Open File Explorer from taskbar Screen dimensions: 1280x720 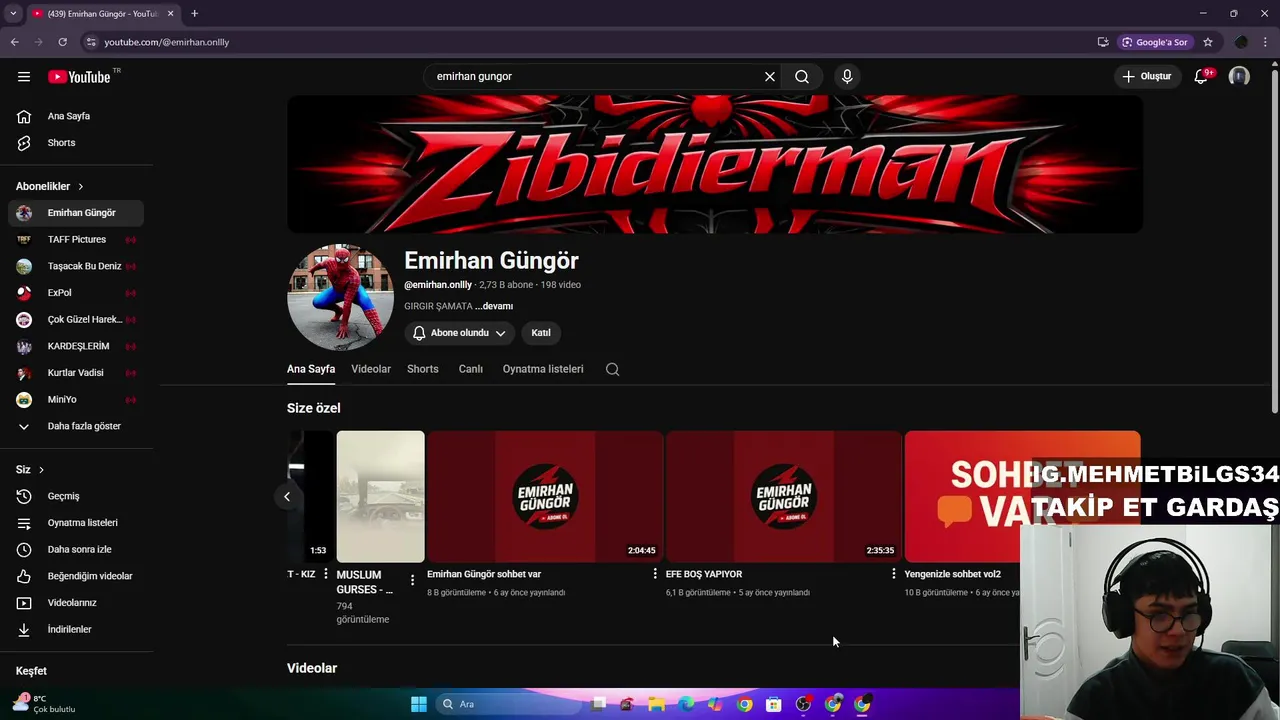[656, 704]
